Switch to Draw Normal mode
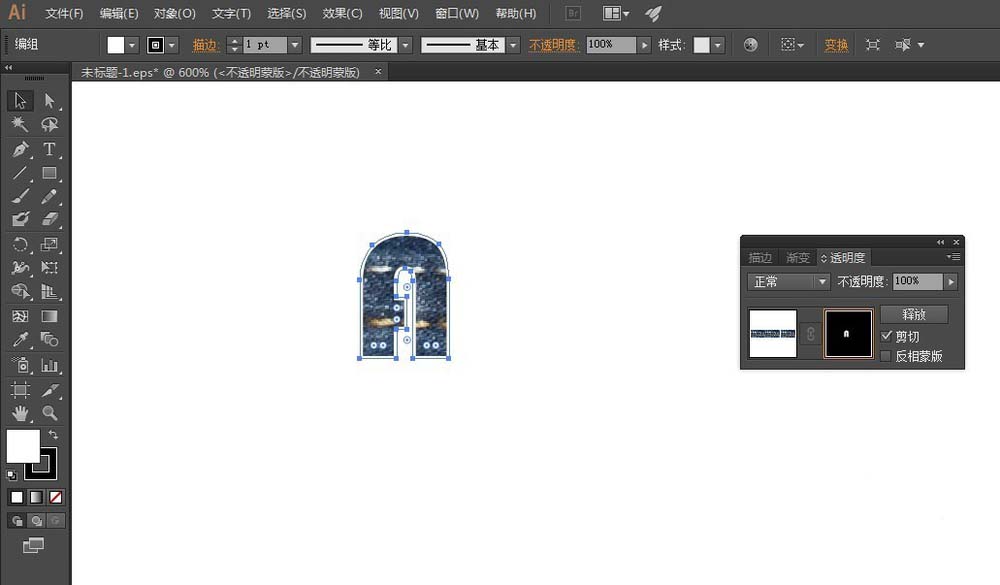 17,521
